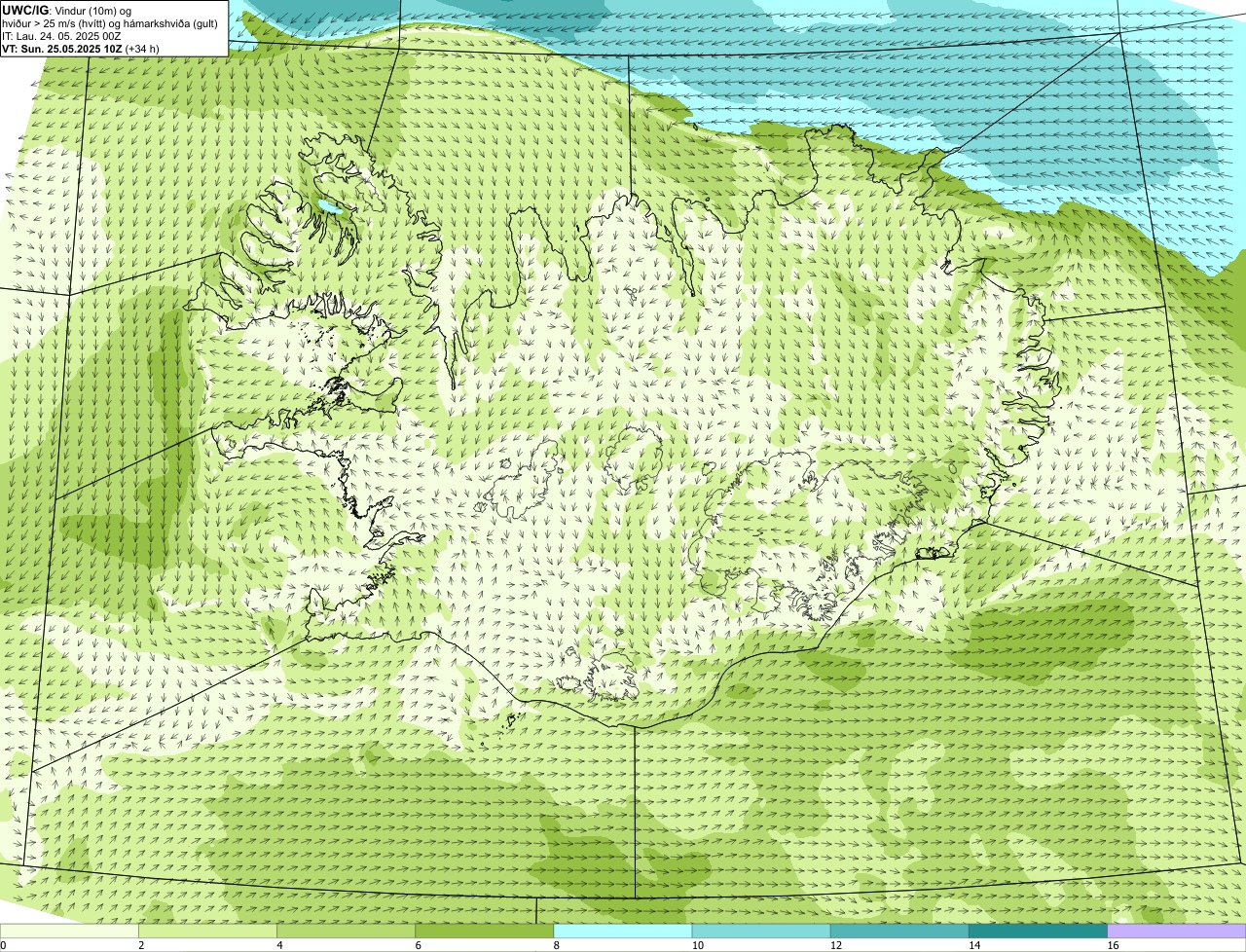Screen dimensions: 1246x952
Task: Click the legend scale label "2"
Action: 141,945
